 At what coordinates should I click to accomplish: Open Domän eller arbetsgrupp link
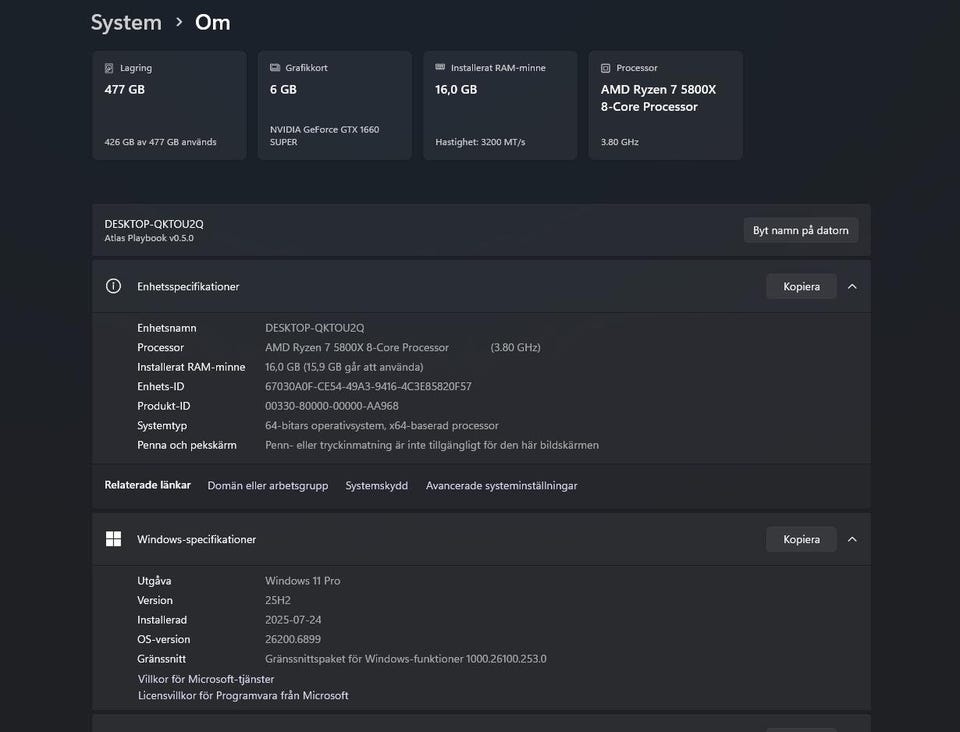point(267,486)
